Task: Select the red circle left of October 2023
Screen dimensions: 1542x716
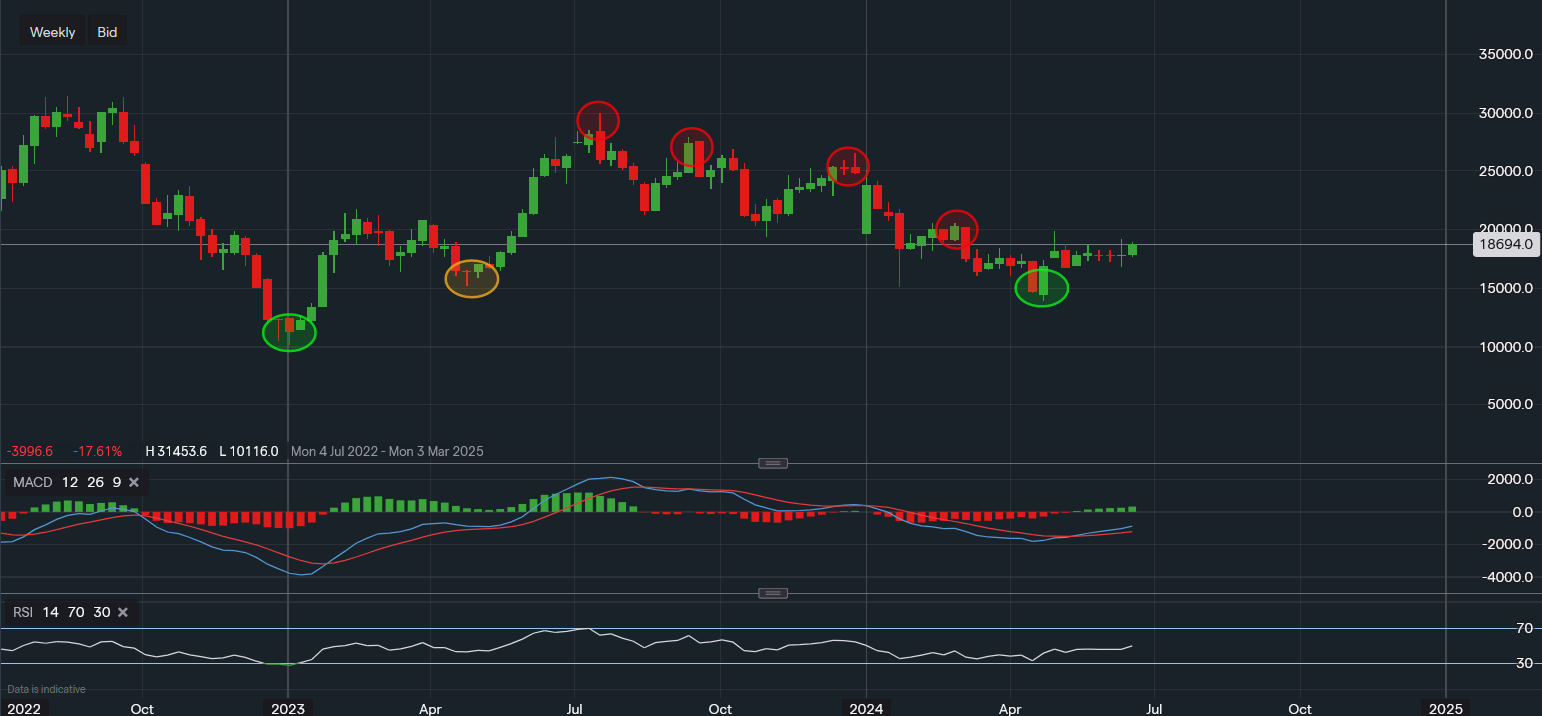Action: point(691,147)
